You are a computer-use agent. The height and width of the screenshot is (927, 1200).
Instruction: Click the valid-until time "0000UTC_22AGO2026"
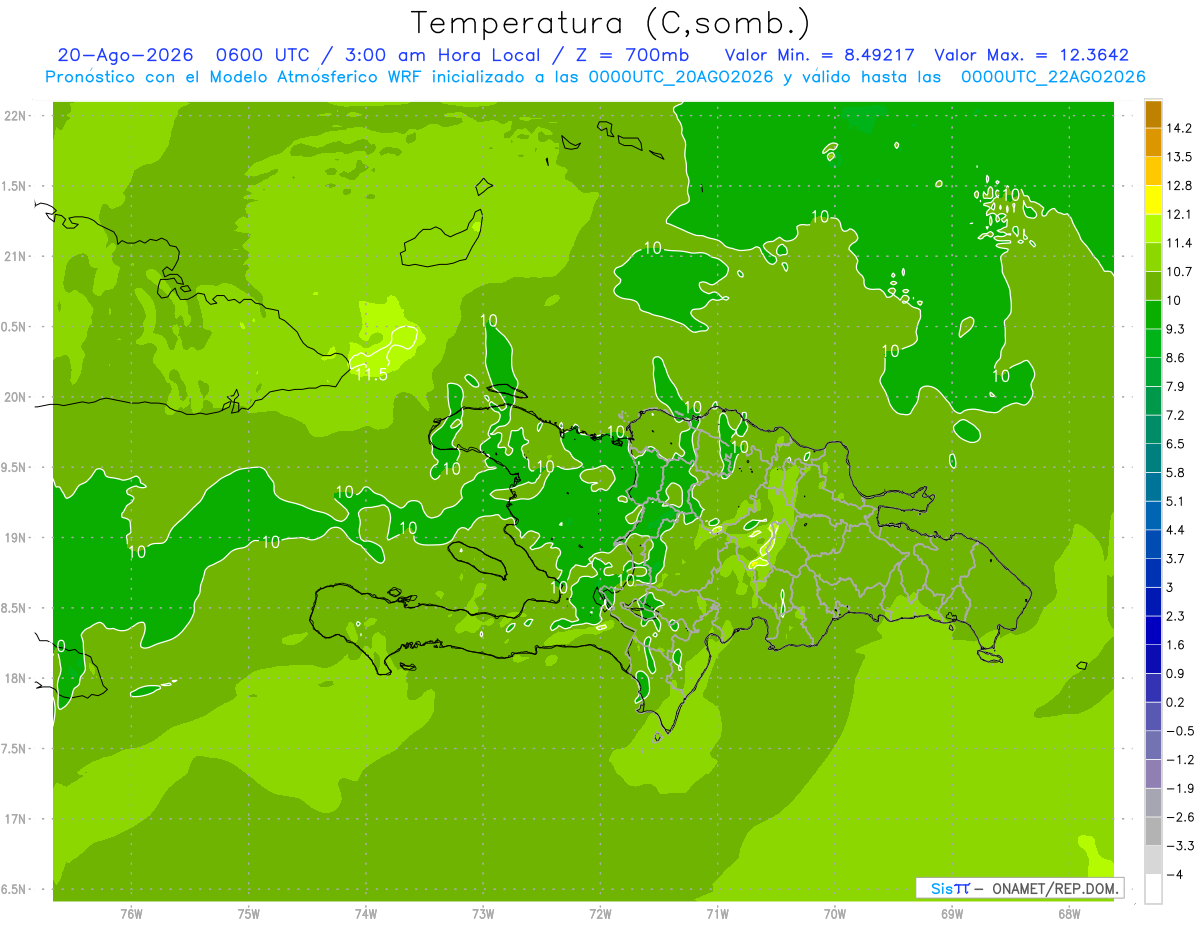pyautogui.click(x=1053, y=77)
